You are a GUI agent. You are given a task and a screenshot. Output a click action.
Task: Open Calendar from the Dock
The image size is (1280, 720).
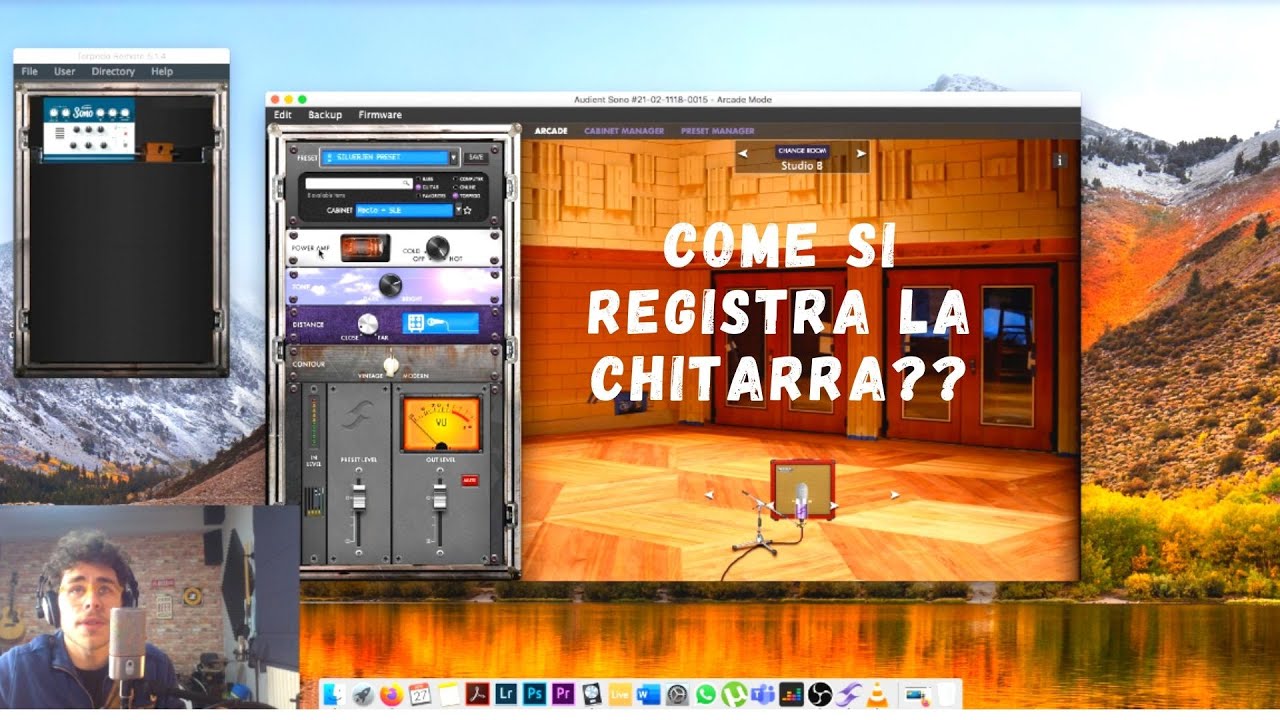[x=420, y=694]
